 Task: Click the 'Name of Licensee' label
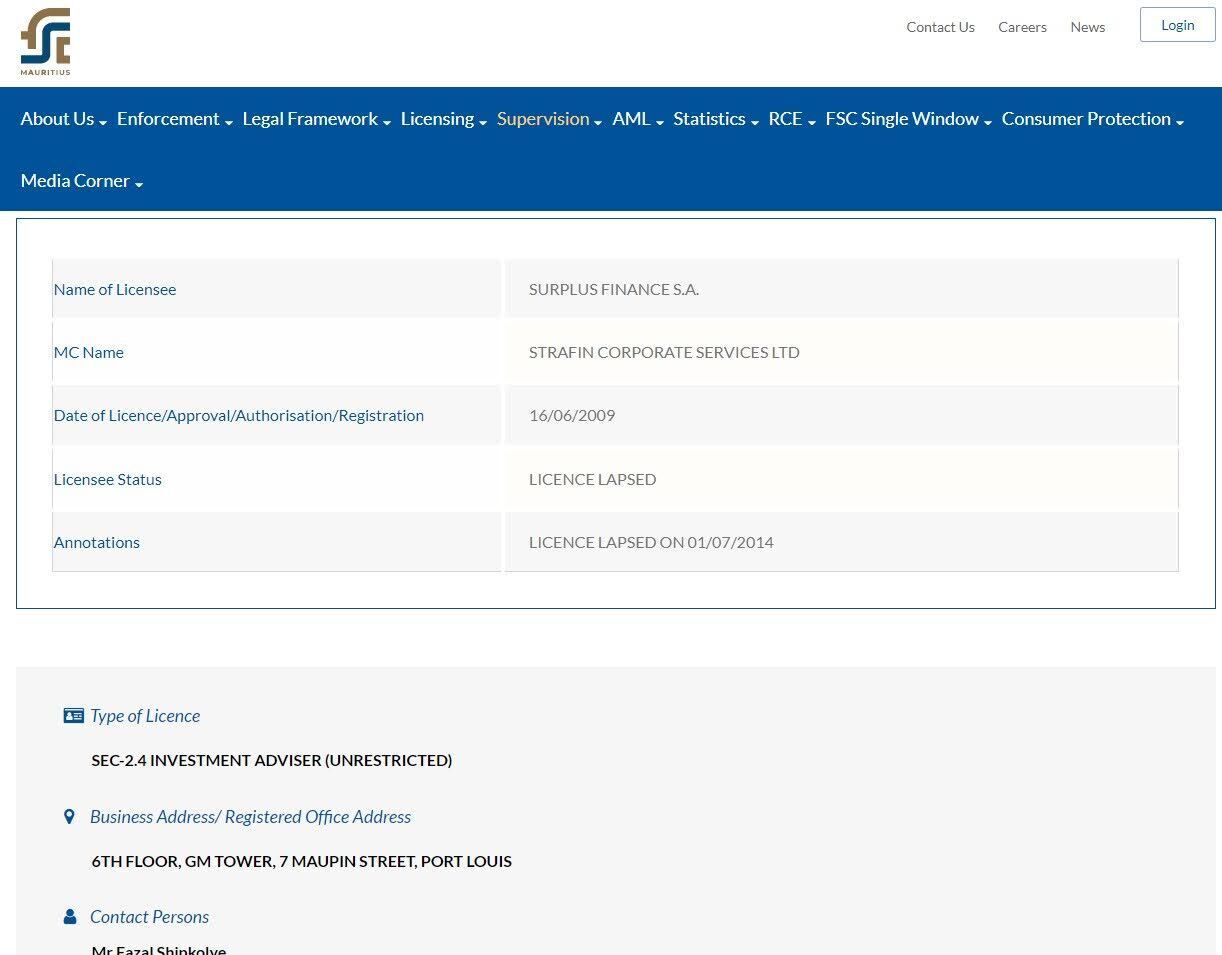pos(115,290)
